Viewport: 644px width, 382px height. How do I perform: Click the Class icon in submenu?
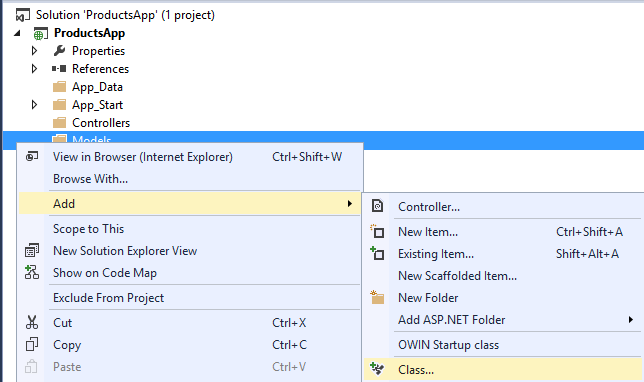tap(377, 369)
